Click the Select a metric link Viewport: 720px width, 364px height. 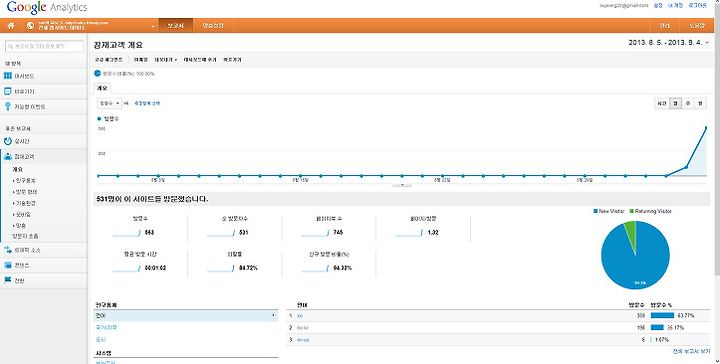[x=147, y=104]
